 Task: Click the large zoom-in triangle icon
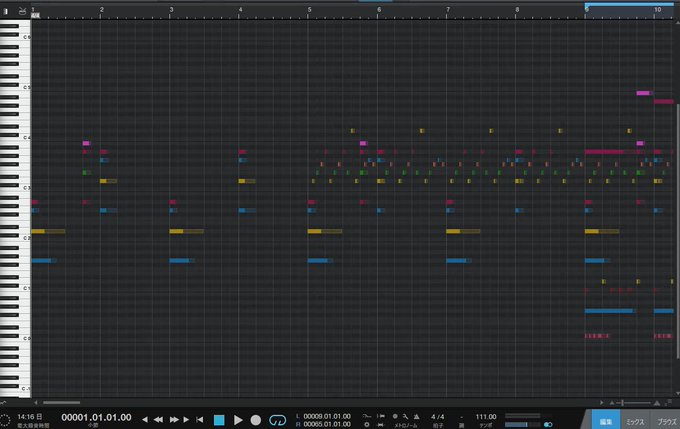(x=657, y=403)
